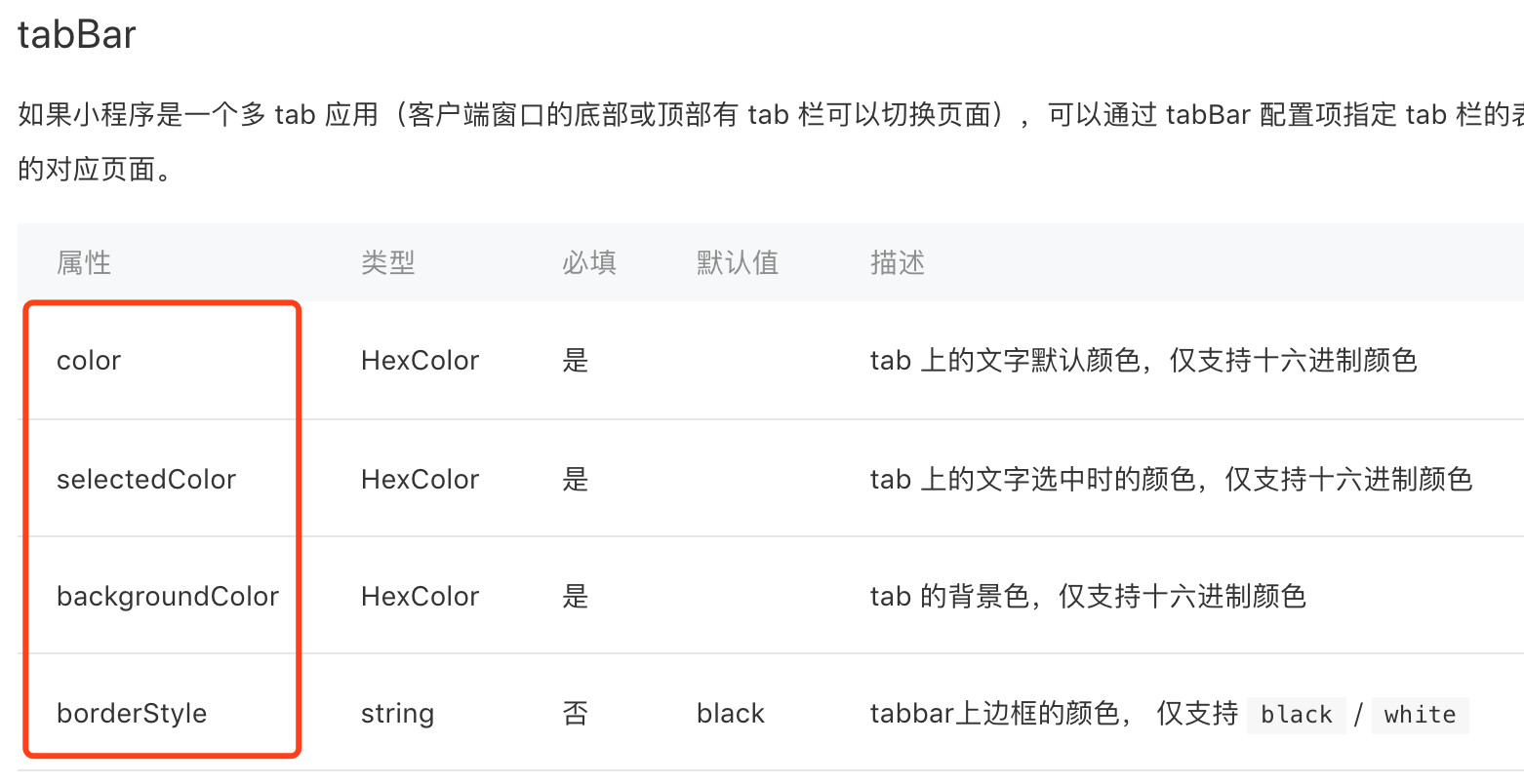Click the 属性 column header
The height and width of the screenshot is (784, 1524).
[84, 262]
